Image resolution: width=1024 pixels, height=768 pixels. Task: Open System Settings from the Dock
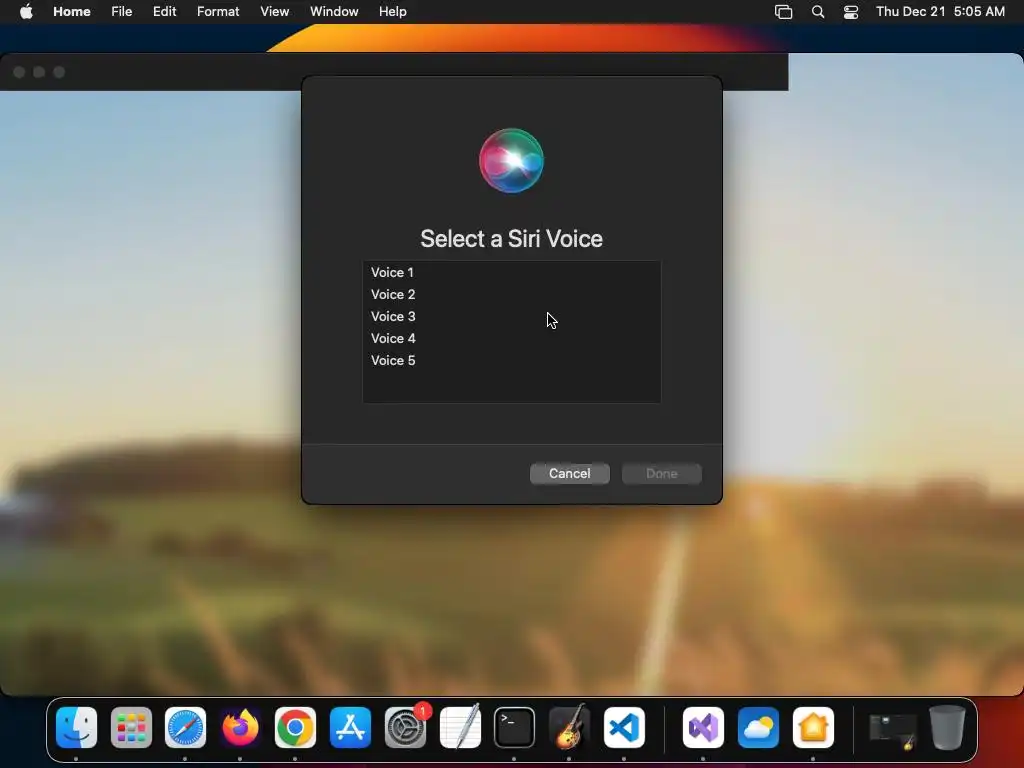pyautogui.click(x=406, y=728)
